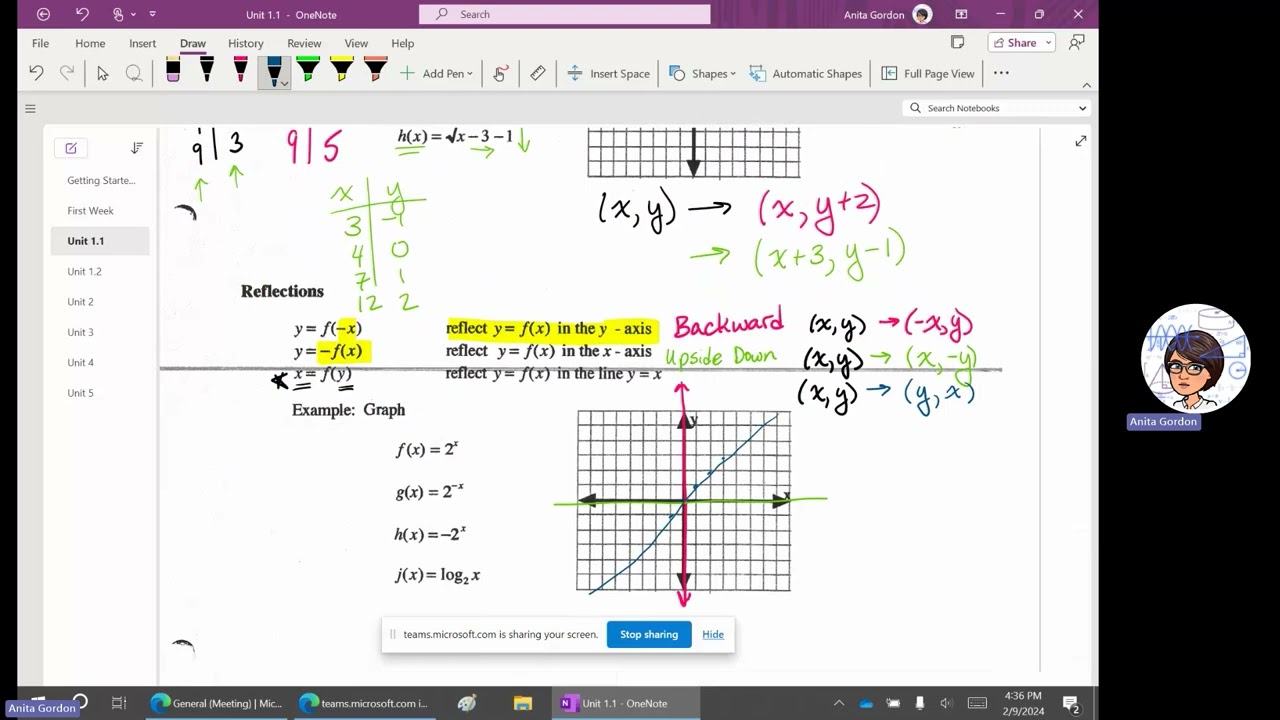Open the Help tab

point(402,43)
